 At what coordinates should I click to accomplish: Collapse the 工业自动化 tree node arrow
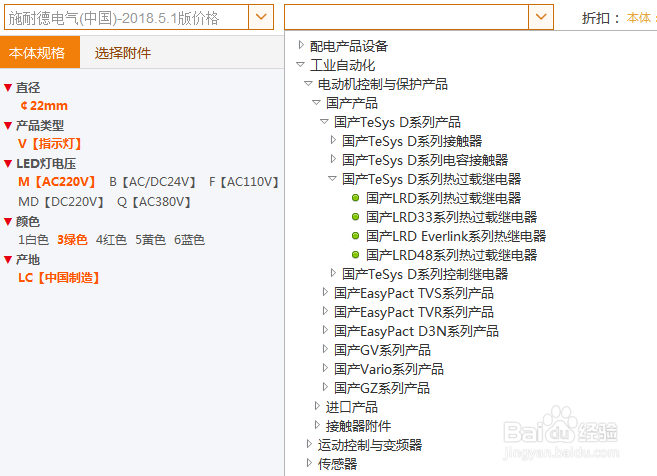pyautogui.click(x=300, y=65)
